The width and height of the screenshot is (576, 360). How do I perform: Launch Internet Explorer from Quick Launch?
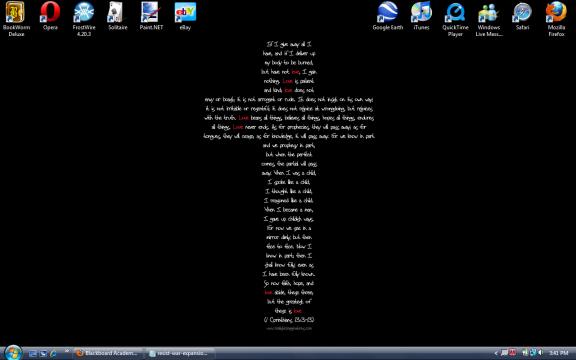54,354
